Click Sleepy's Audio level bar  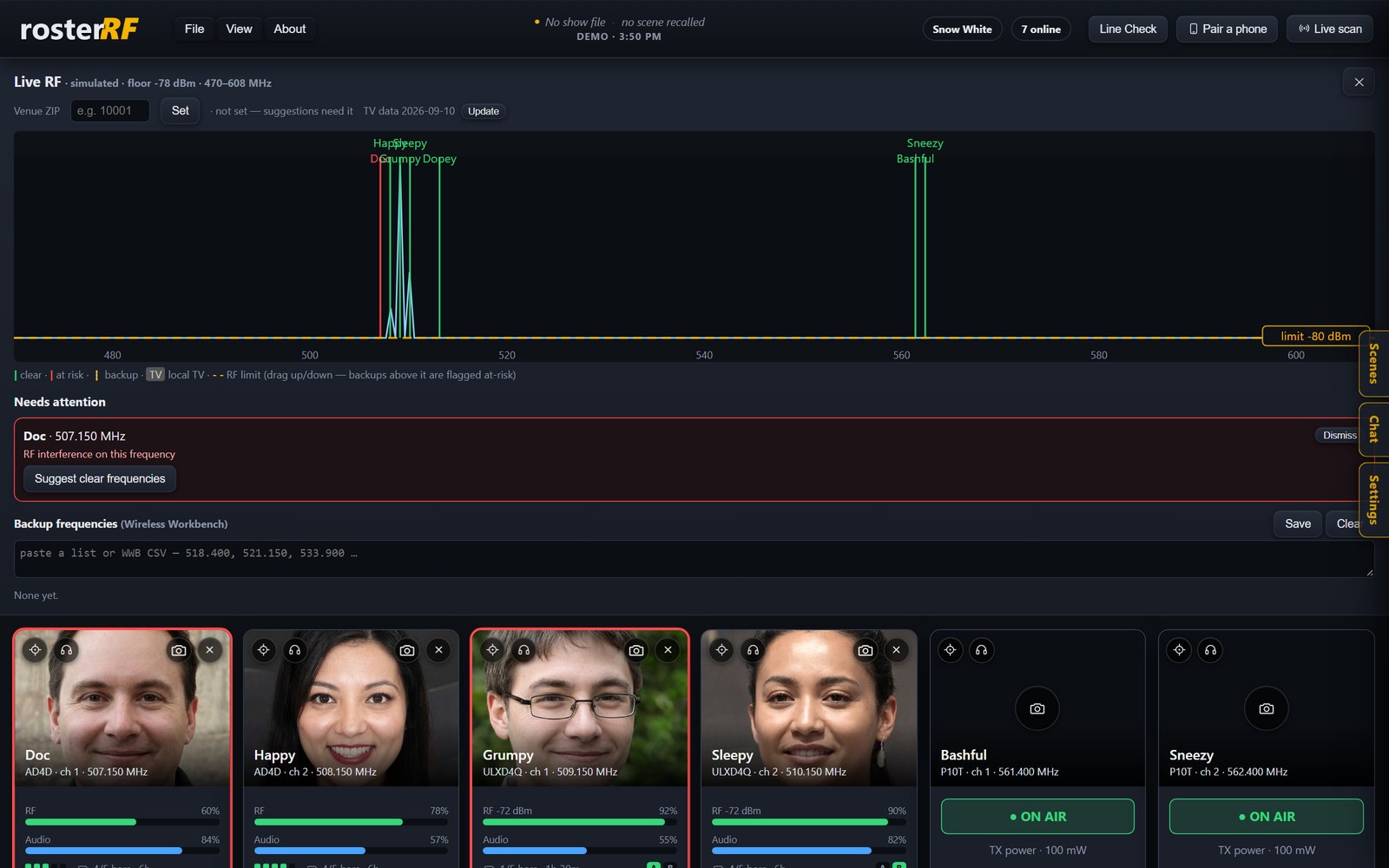coord(809,851)
